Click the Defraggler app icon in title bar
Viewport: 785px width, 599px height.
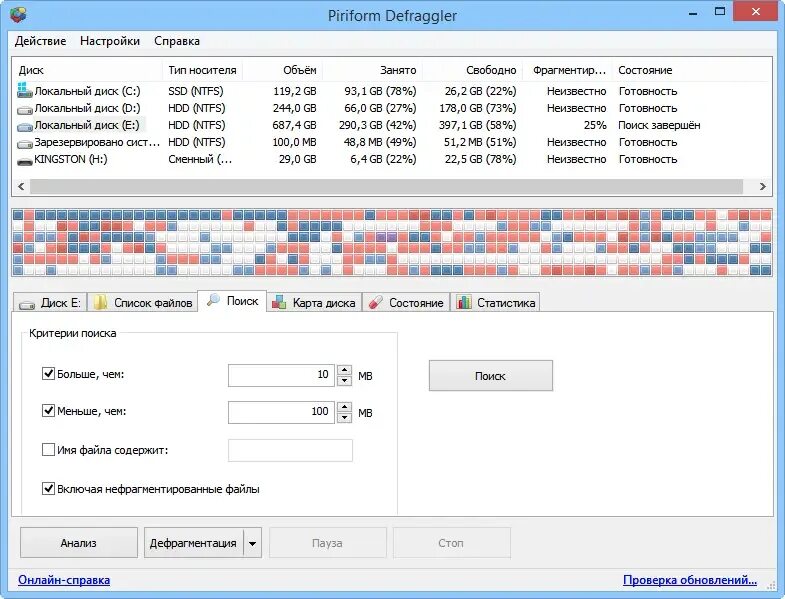pyautogui.click(x=17, y=15)
